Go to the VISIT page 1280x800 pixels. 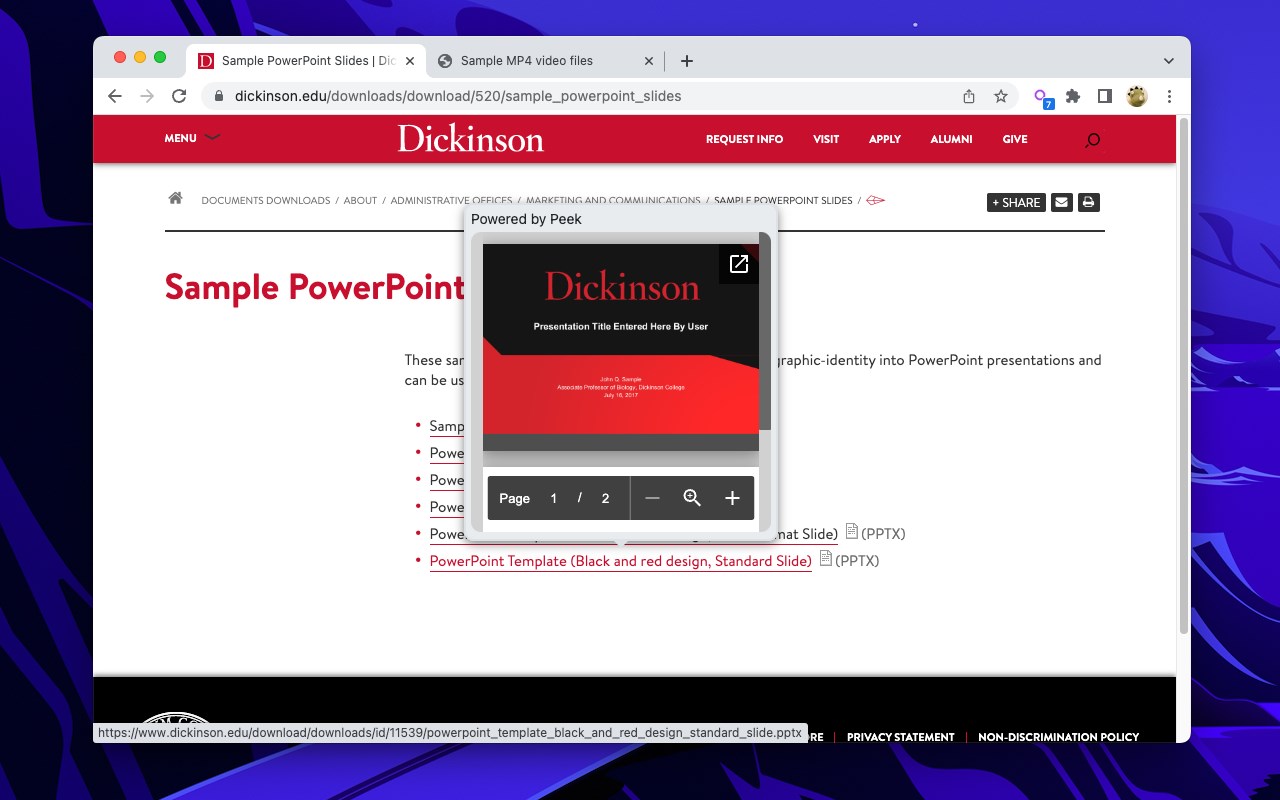tap(826, 139)
